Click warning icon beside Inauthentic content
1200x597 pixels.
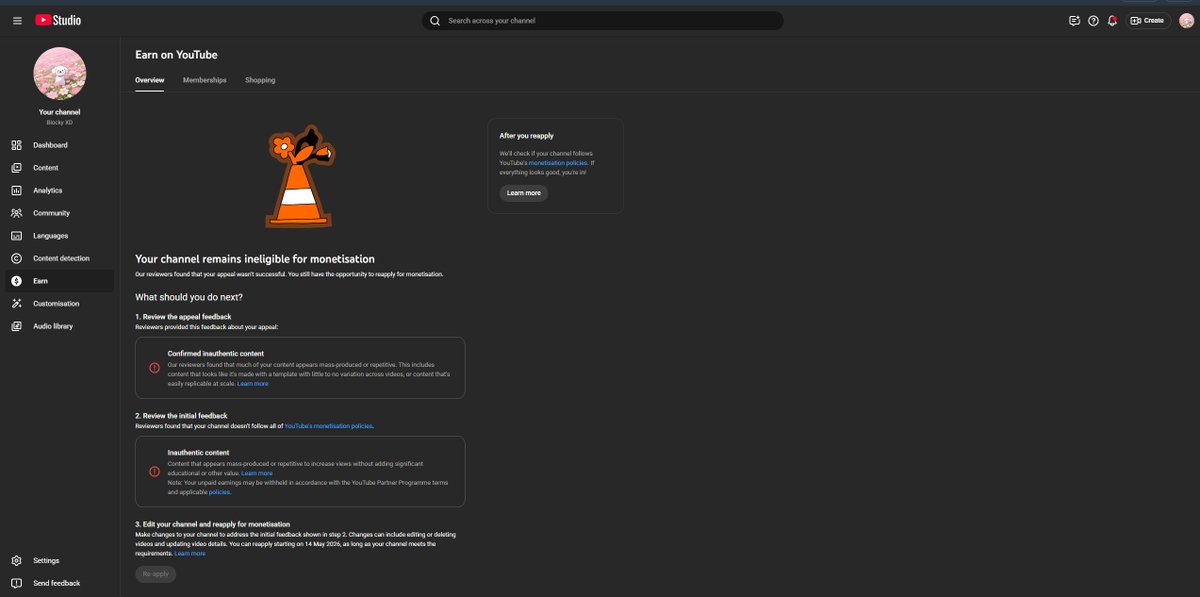tap(154, 471)
